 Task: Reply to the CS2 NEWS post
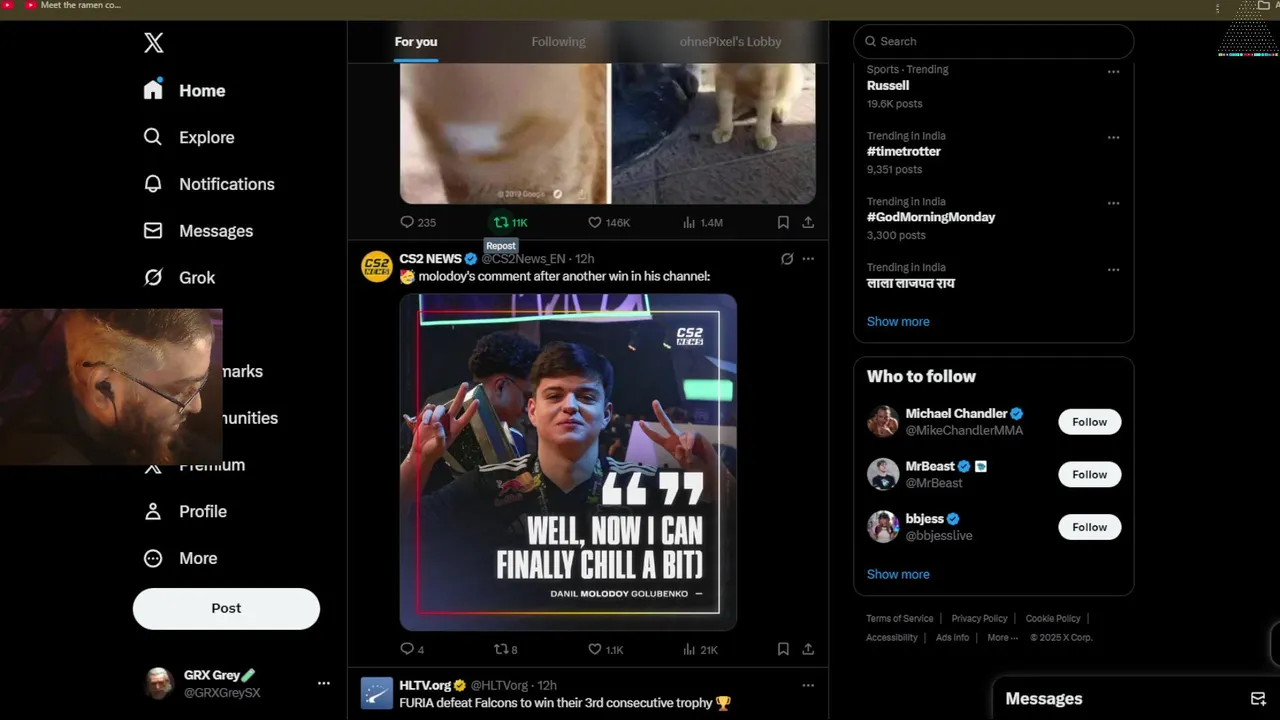(x=407, y=649)
